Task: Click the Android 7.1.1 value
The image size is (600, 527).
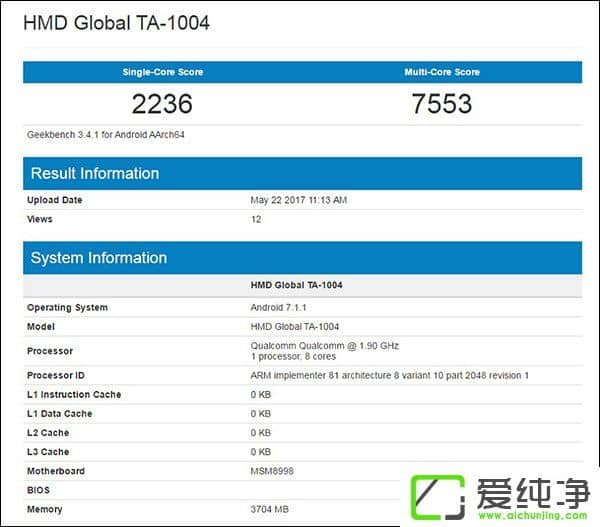Action: 279,307
